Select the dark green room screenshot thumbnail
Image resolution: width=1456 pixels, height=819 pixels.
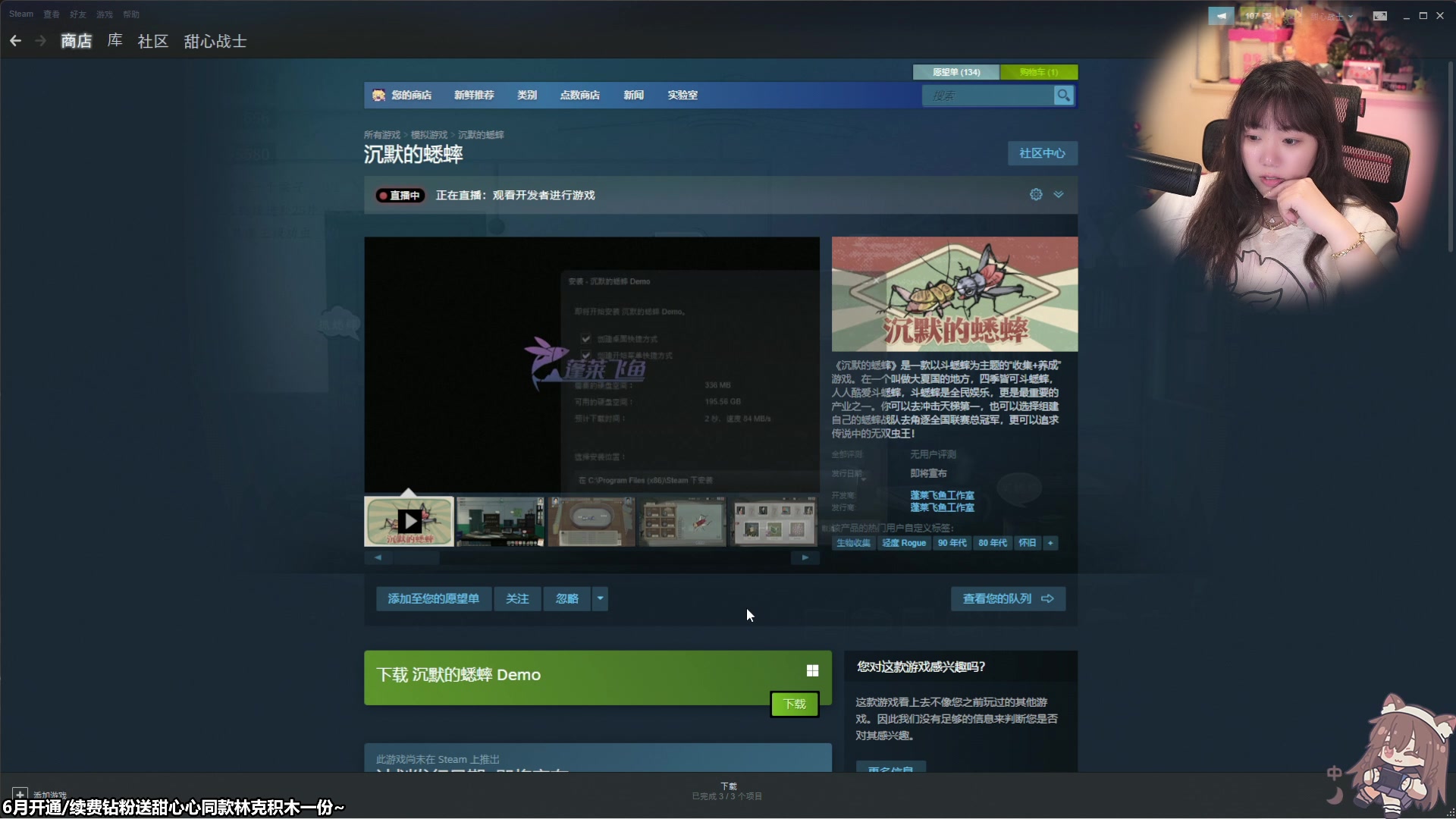tap(500, 522)
